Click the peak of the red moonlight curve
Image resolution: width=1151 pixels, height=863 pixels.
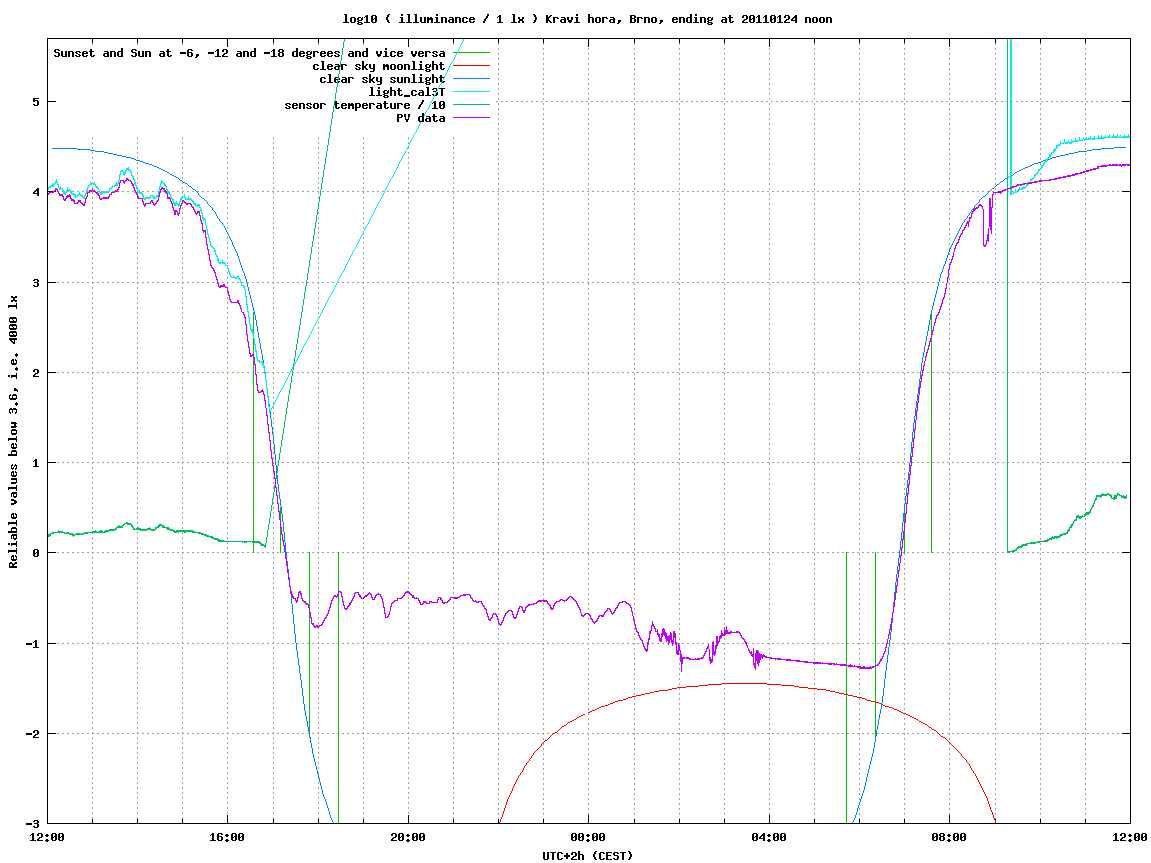[x=745, y=683]
